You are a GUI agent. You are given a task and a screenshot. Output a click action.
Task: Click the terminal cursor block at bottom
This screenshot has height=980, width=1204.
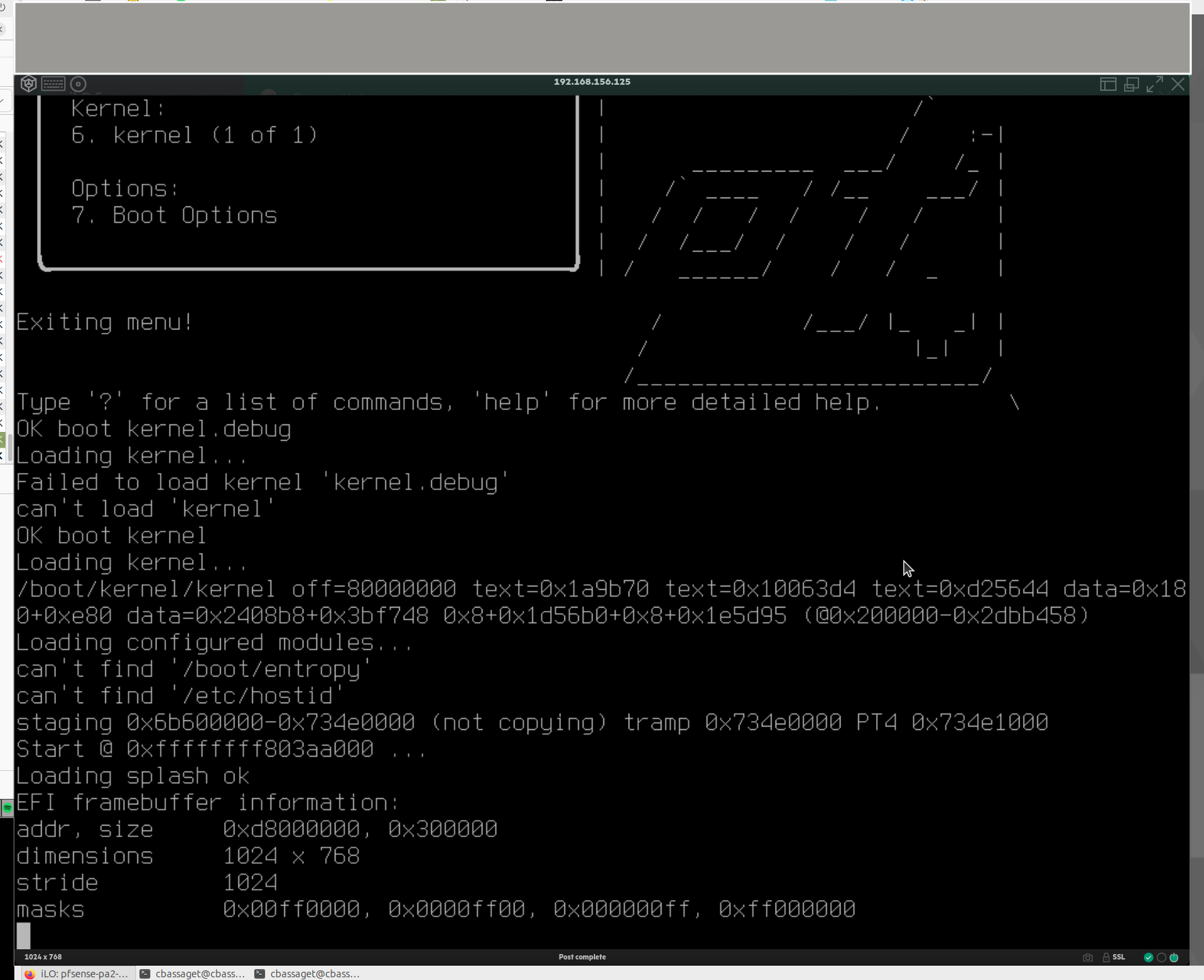click(x=23, y=935)
